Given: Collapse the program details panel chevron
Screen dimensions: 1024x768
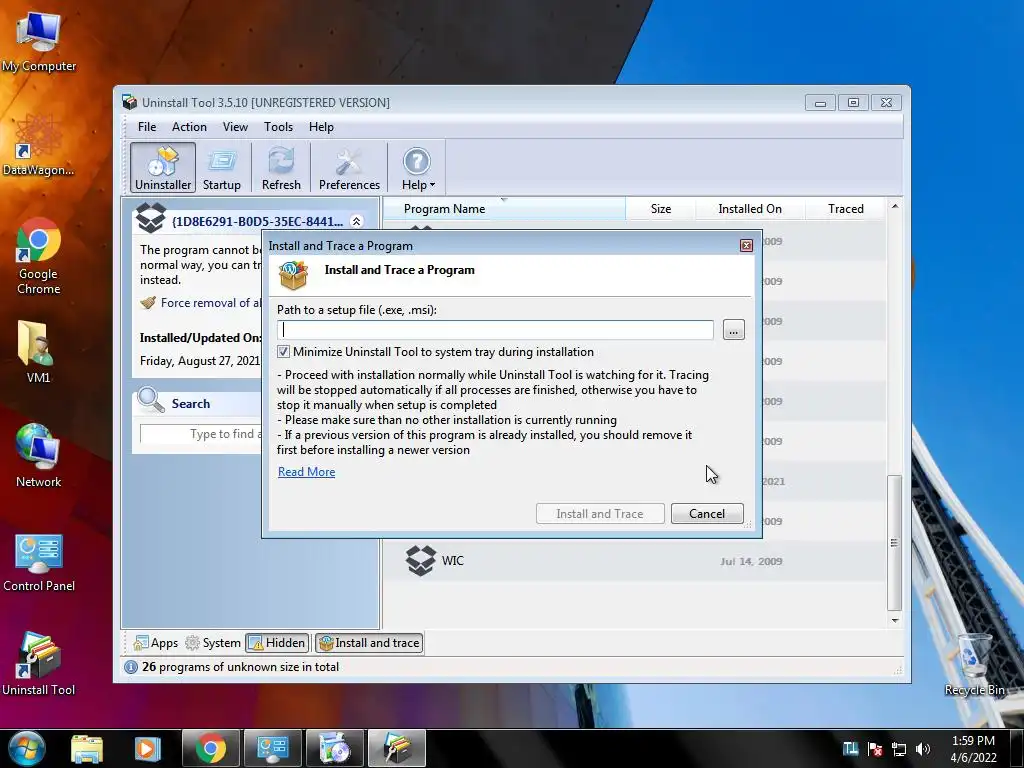Looking at the screenshot, I should pyautogui.click(x=357, y=221).
